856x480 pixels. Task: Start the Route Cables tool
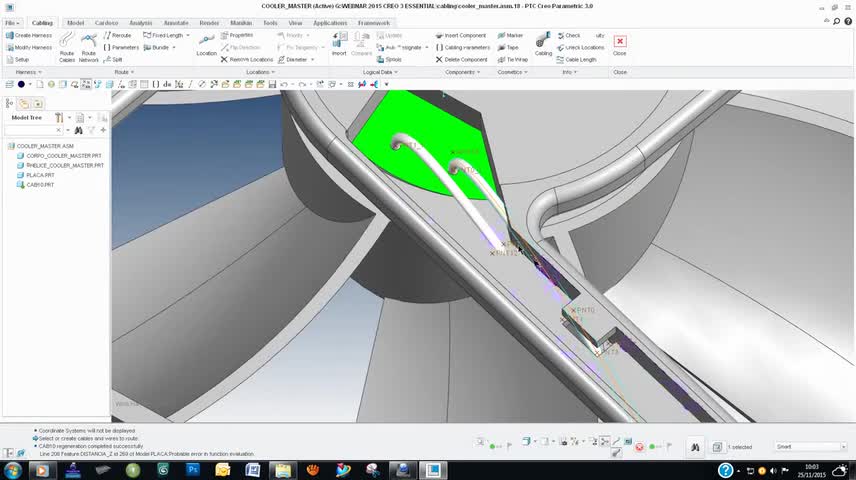click(x=67, y=47)
